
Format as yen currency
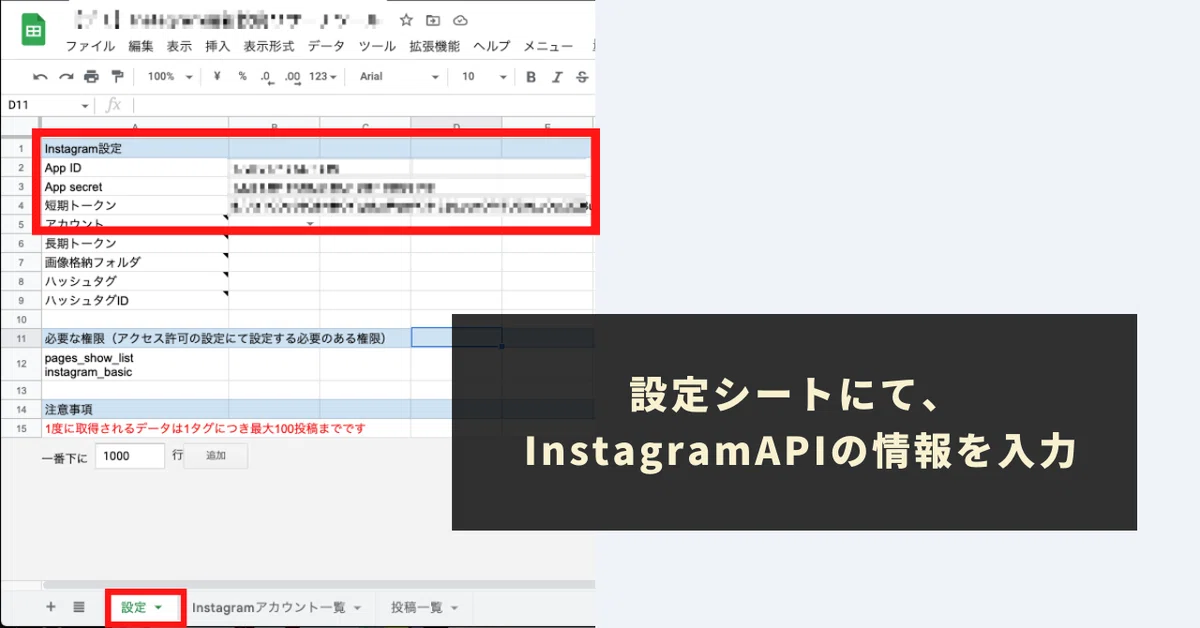[x=217, y=77]
